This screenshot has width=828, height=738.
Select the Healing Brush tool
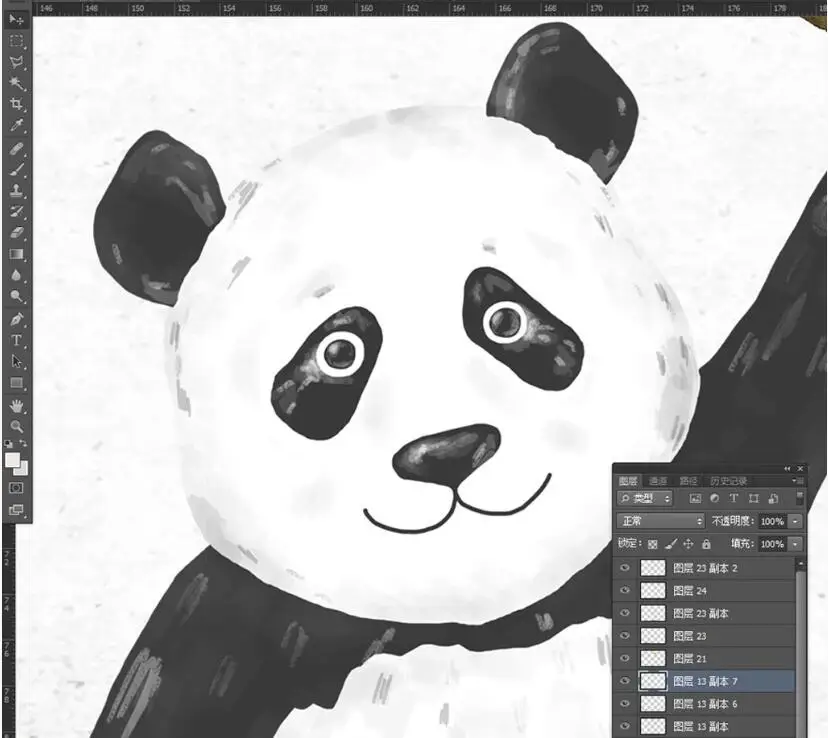coord(16,148)
